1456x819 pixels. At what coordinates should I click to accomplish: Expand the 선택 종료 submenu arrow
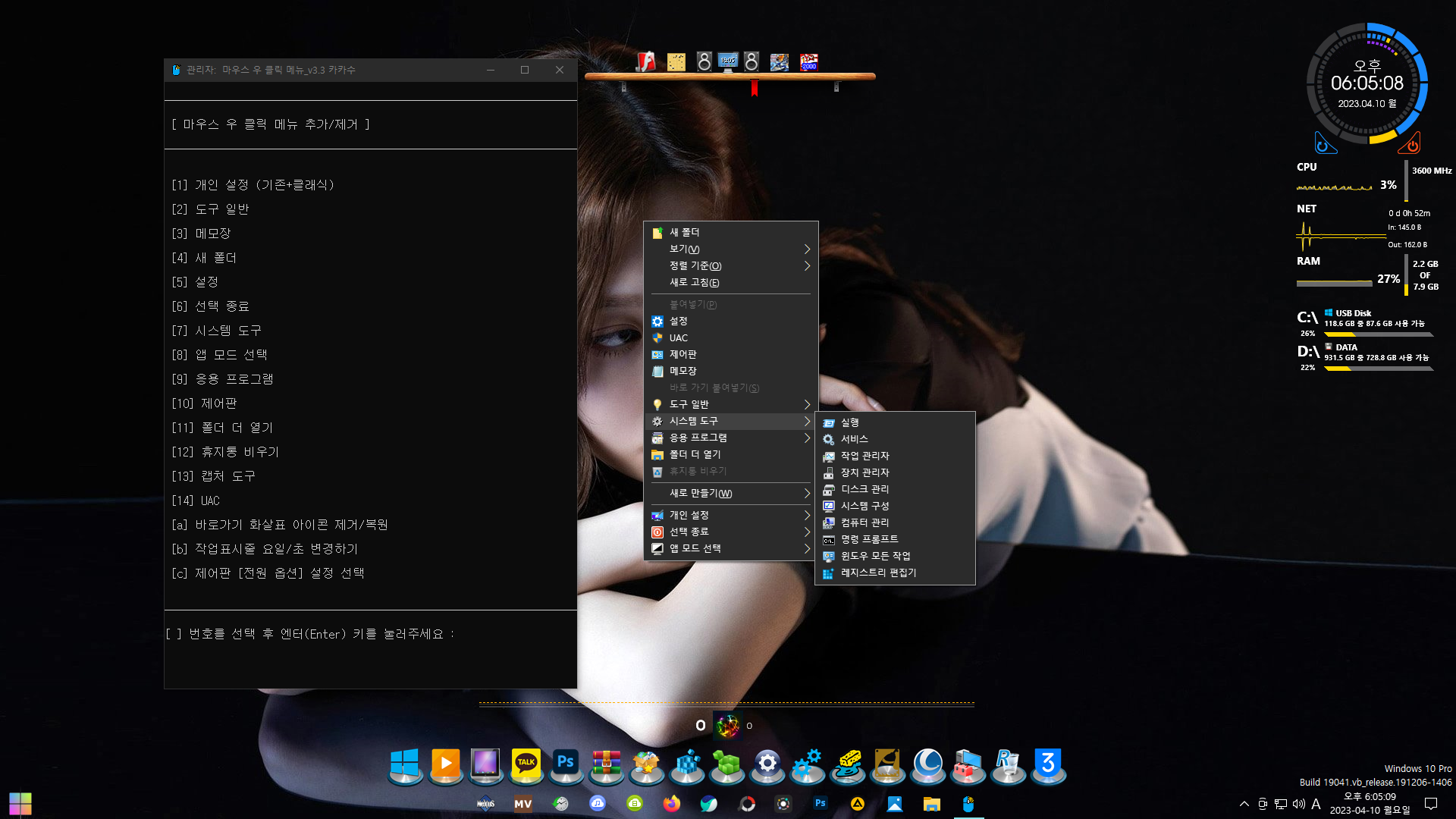(807, 532)
